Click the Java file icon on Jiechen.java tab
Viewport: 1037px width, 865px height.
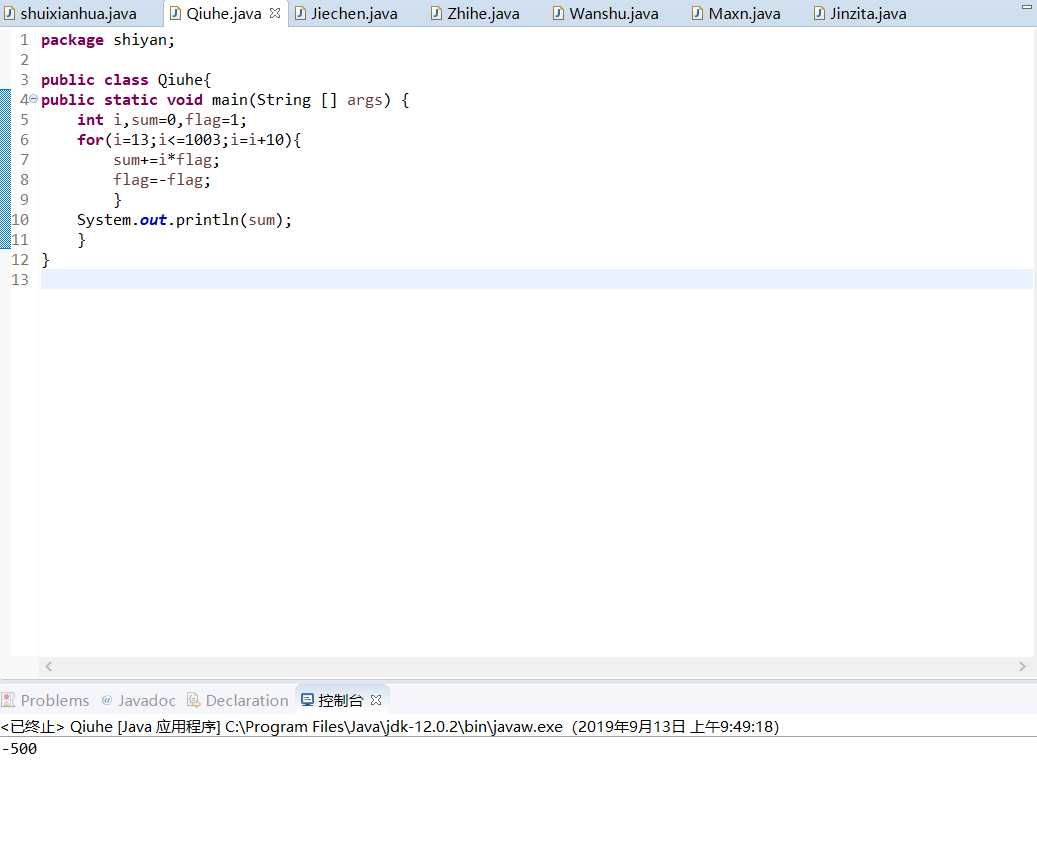pyautogui.click(x=300, y=13)
